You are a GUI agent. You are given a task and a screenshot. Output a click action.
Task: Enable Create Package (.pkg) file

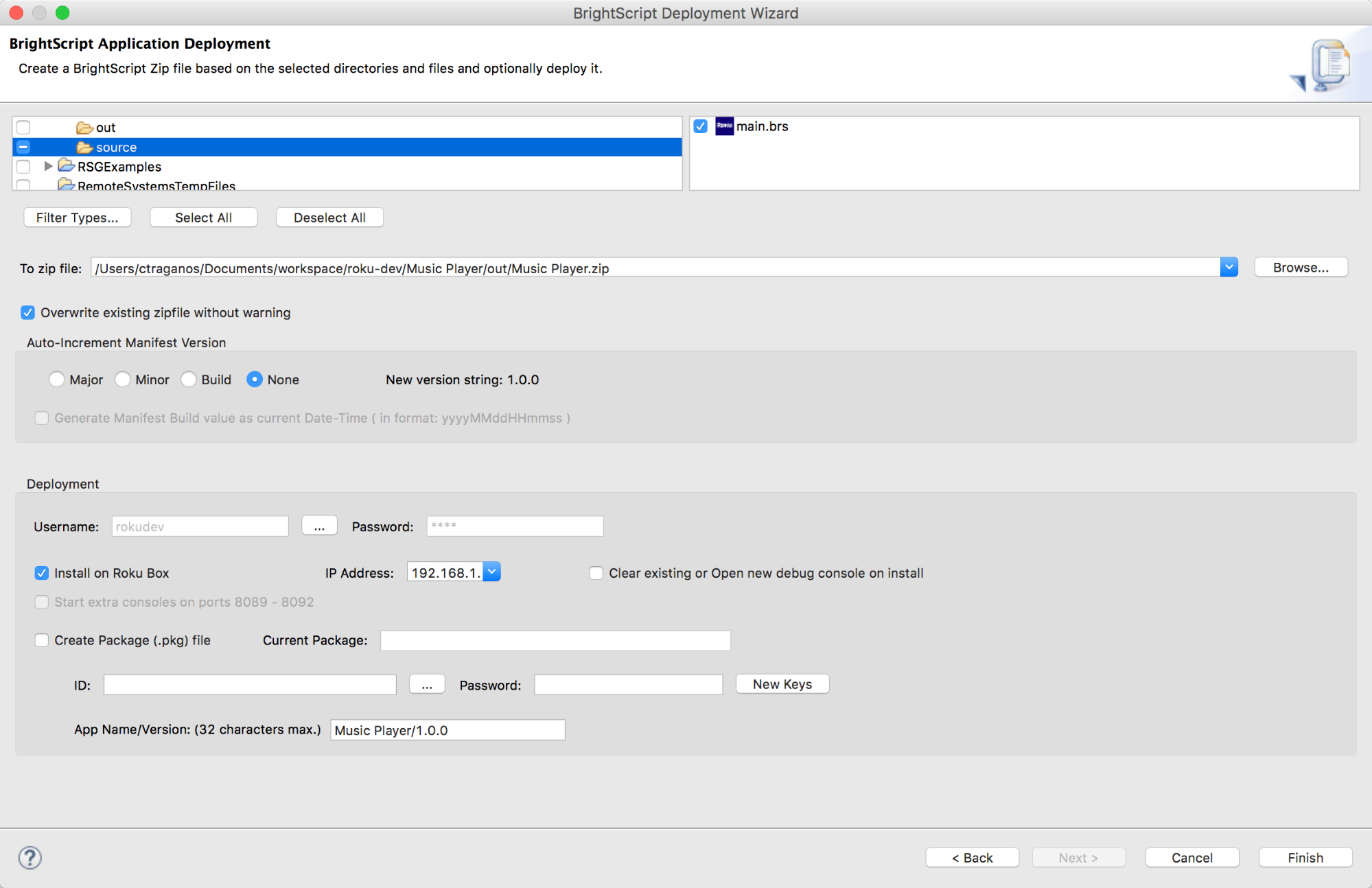[41, 640]
